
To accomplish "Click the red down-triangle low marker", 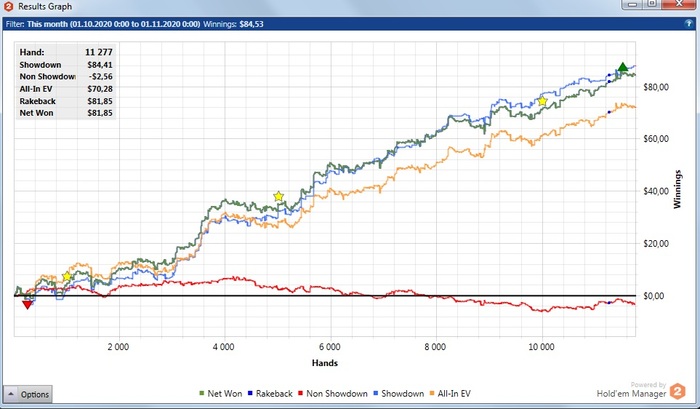I will click(27, 305).
